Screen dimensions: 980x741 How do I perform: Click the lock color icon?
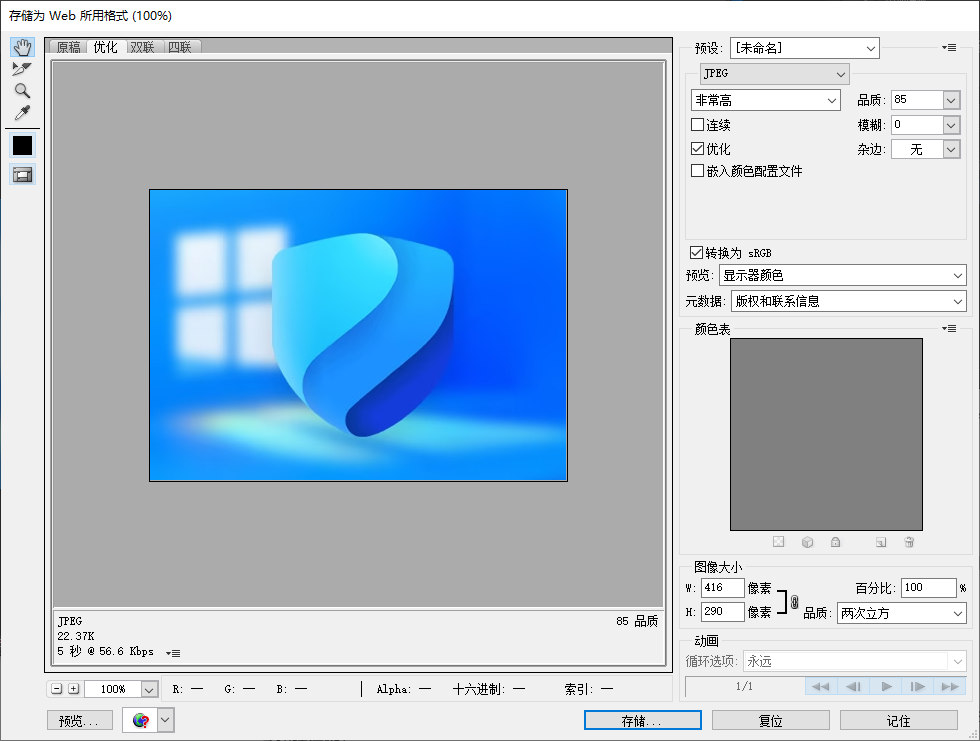click(x=836, y=542)
